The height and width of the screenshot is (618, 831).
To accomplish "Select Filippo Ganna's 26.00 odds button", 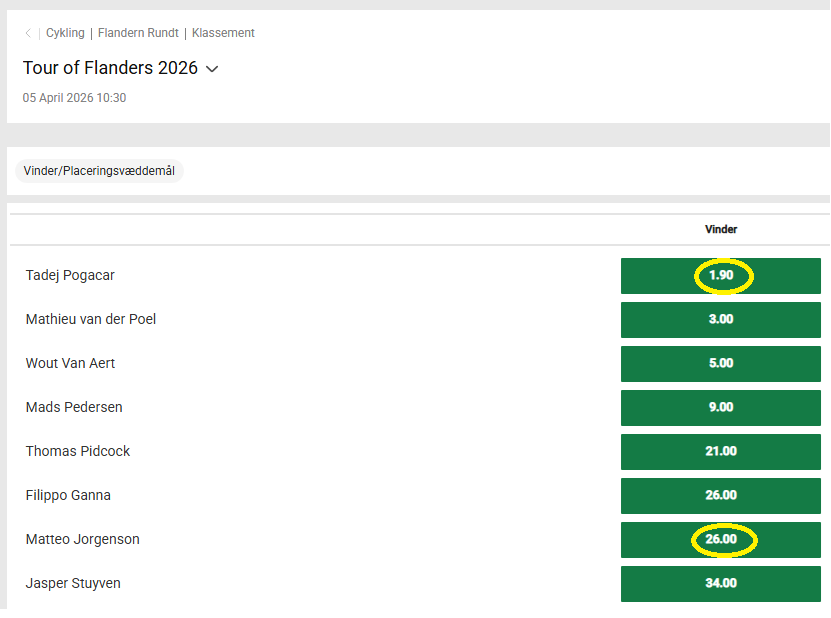I will point(721,496).
